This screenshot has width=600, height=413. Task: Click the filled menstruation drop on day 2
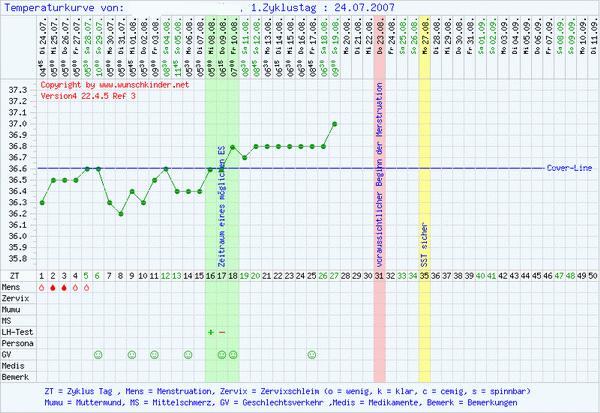(53, 287)
